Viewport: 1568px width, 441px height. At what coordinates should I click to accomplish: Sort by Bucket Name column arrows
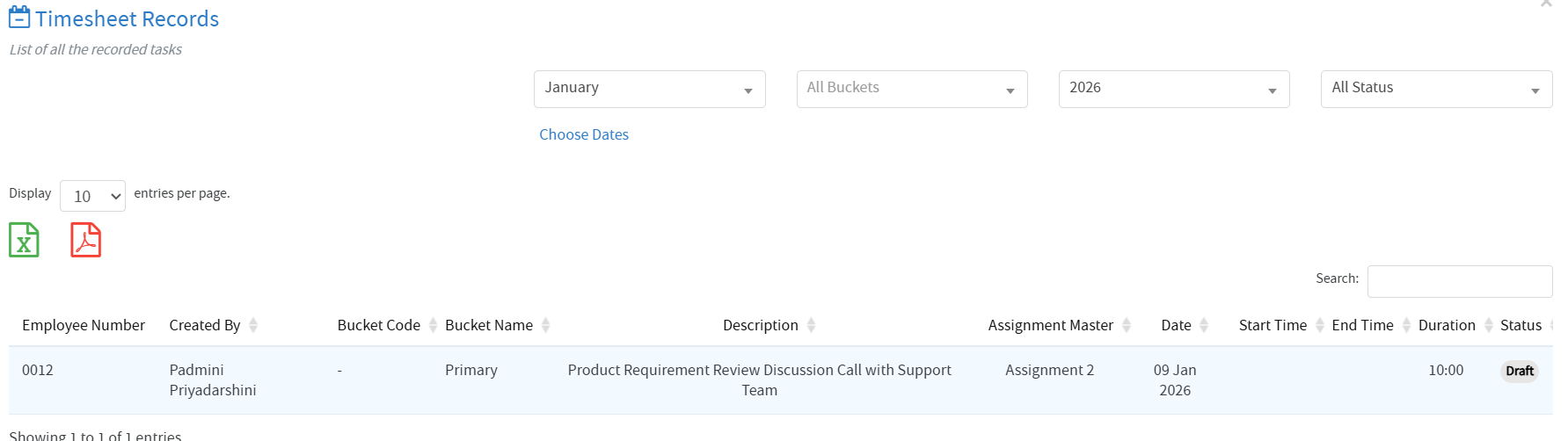click(545, 326)
